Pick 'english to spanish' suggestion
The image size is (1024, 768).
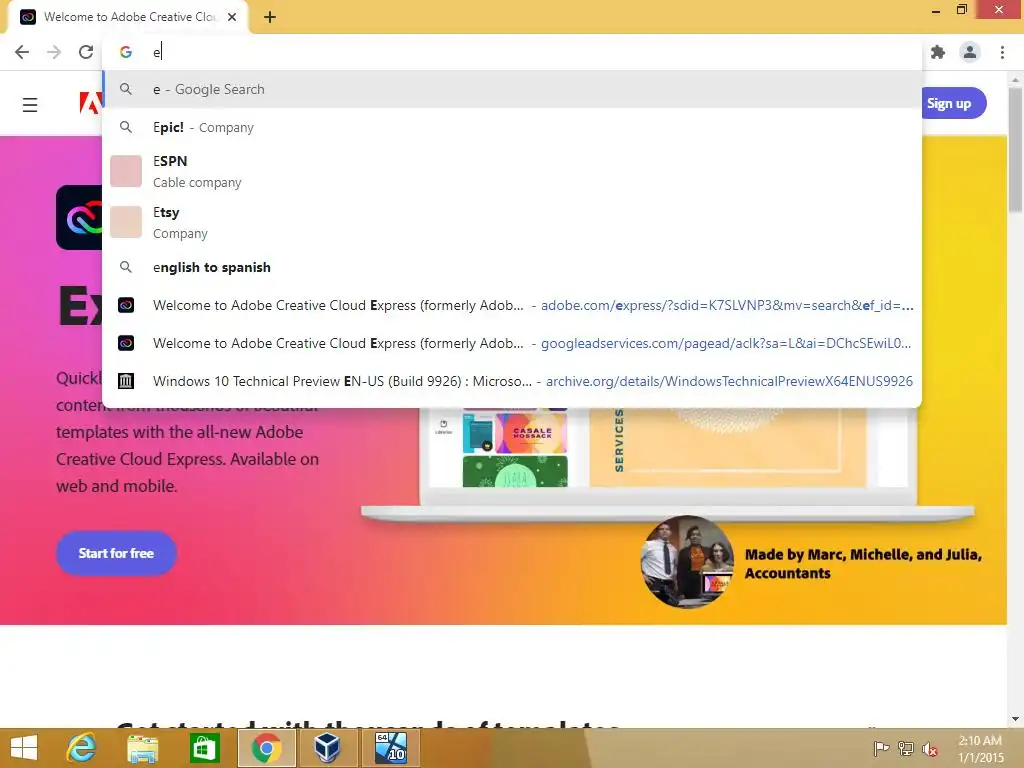pos(512,267)
